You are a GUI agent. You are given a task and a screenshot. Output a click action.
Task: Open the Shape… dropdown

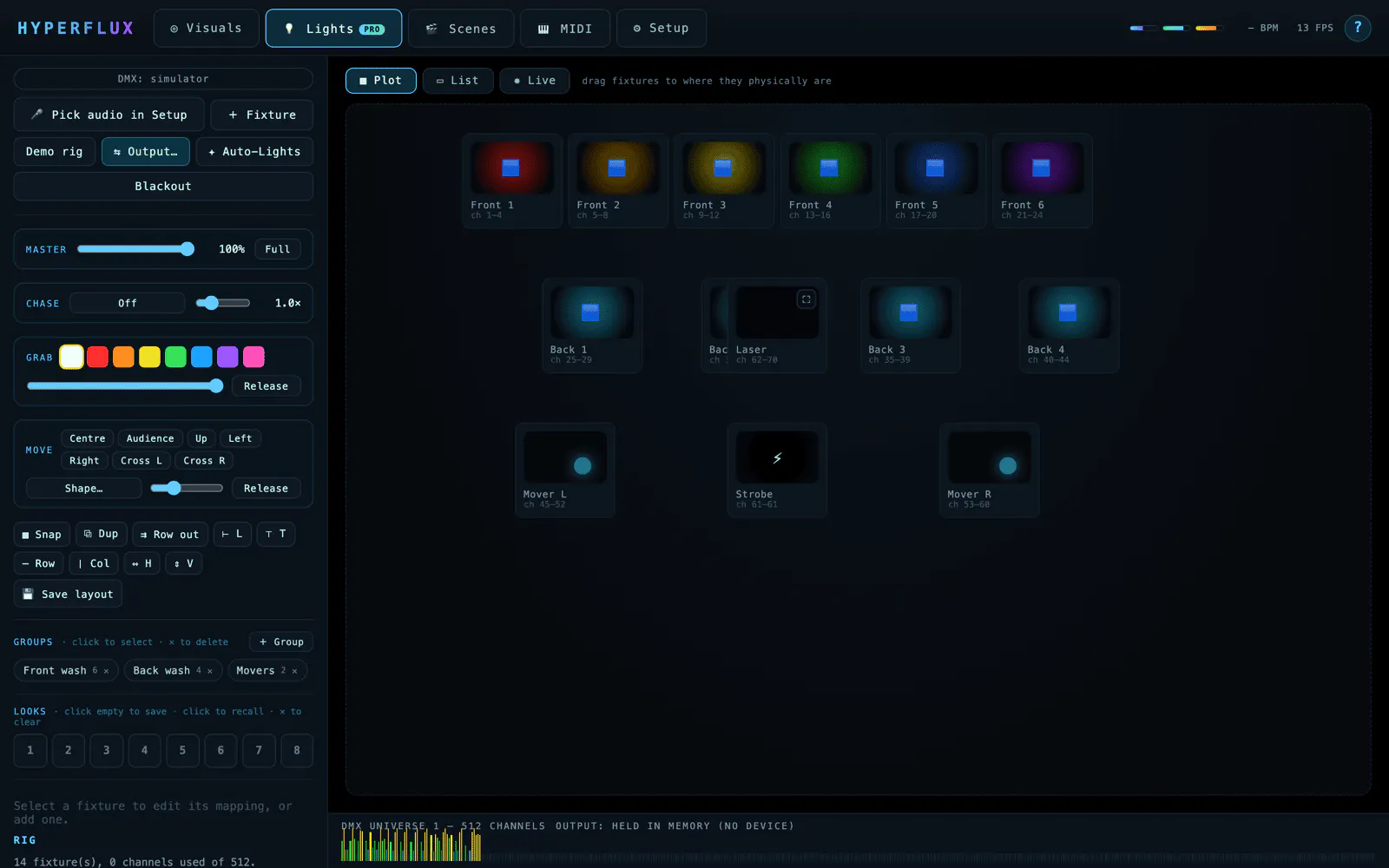83,489
